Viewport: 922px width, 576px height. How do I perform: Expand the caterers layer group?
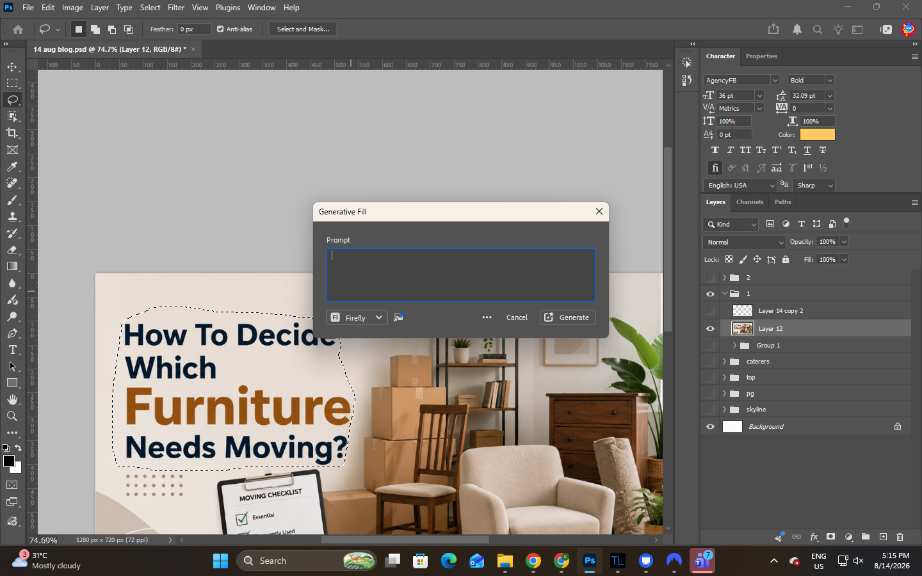coord(724,361)
